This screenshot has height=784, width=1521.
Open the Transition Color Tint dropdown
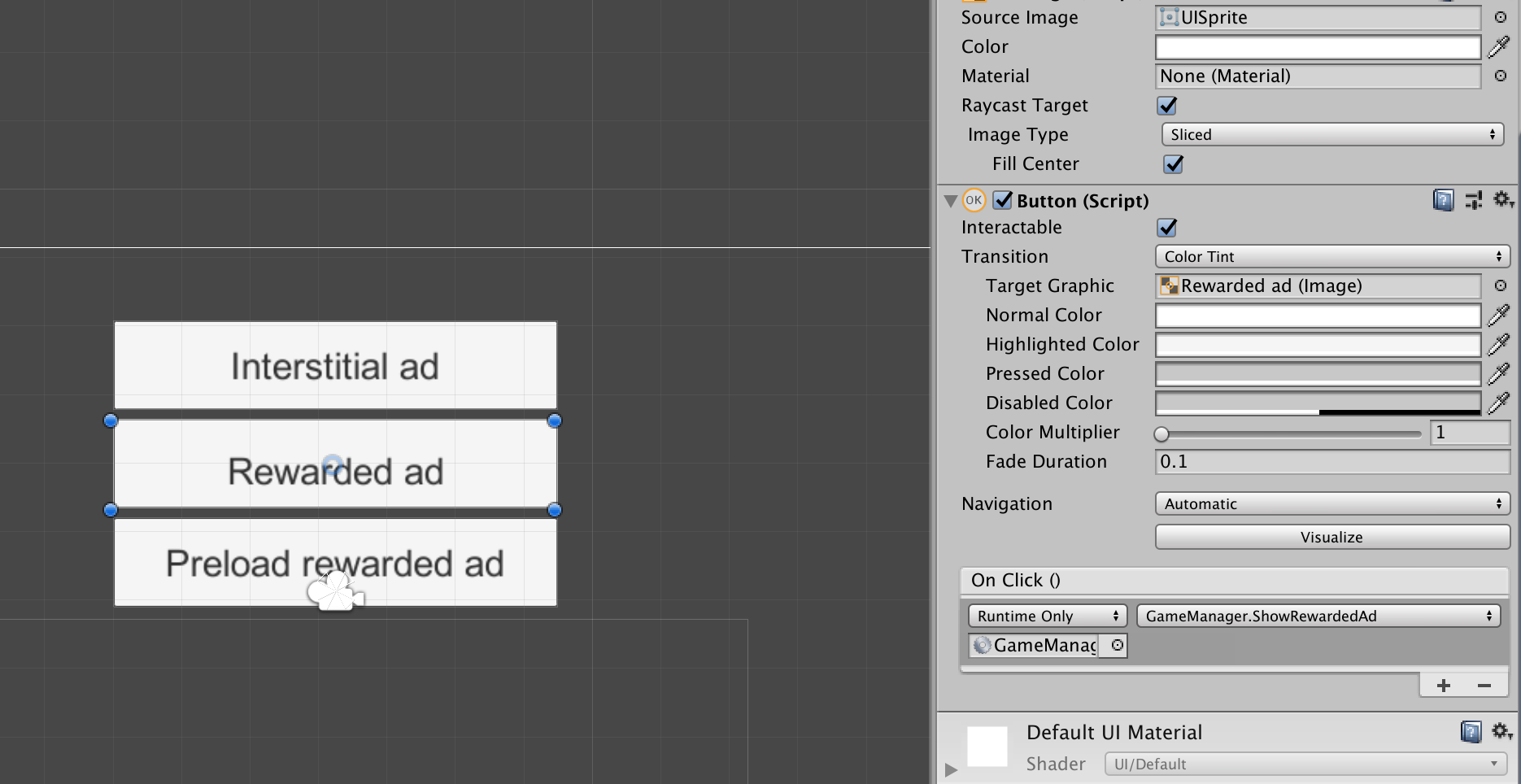coord(1332,257)
